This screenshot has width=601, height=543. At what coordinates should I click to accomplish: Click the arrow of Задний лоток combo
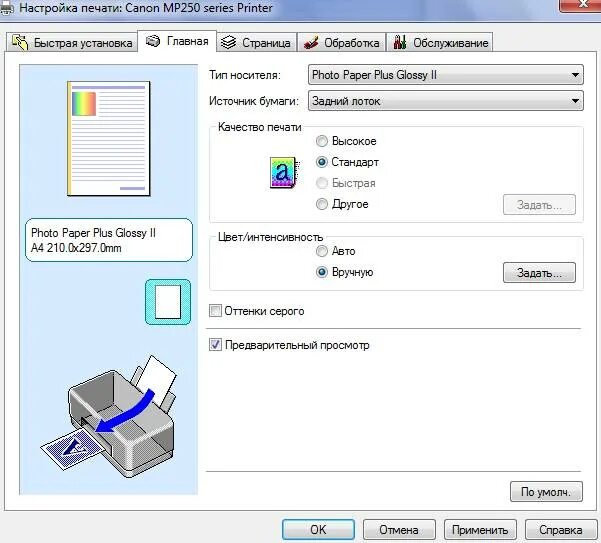click(x=575, y=101)
